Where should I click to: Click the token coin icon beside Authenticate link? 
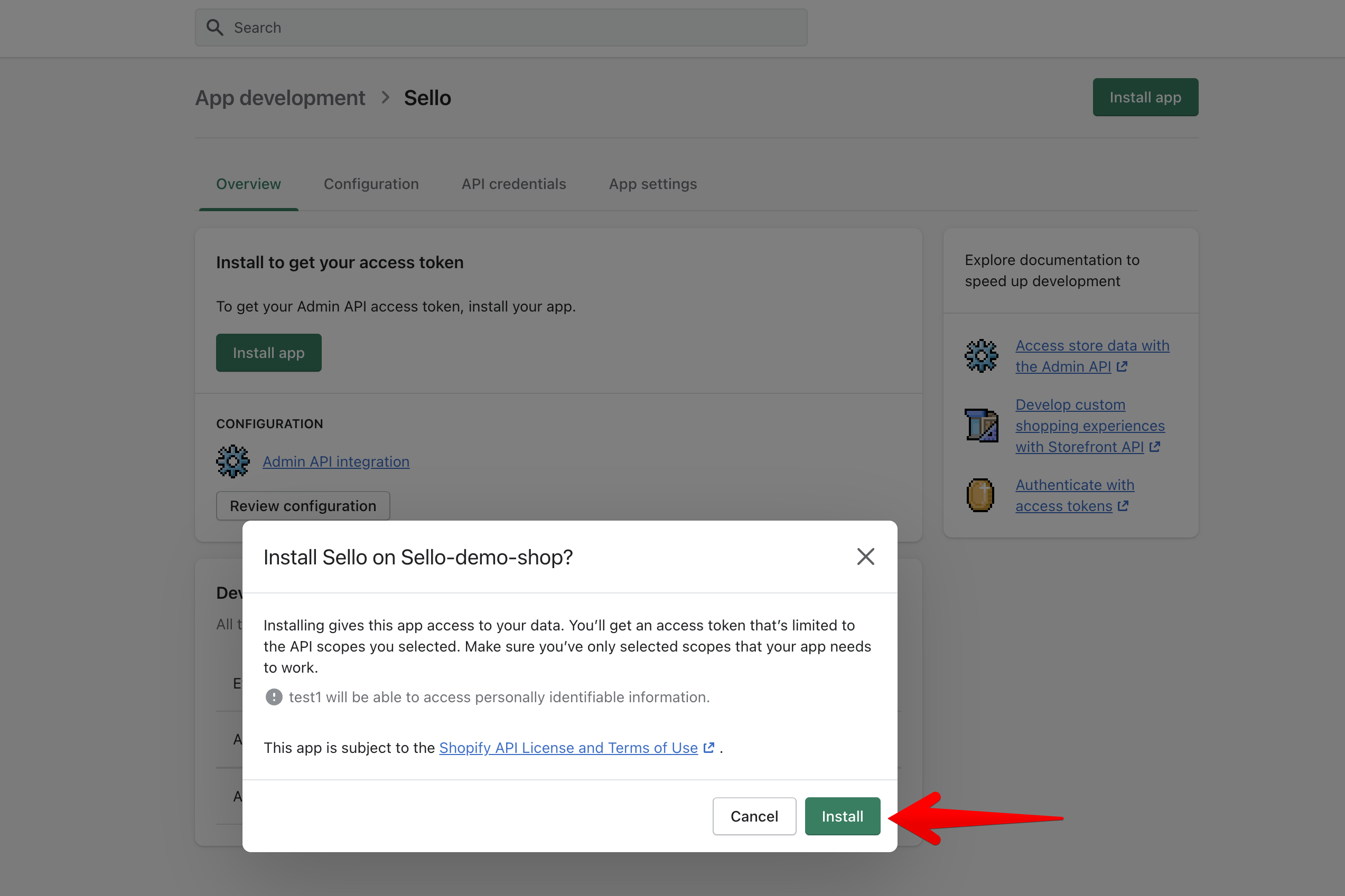[x=980, y=495]
